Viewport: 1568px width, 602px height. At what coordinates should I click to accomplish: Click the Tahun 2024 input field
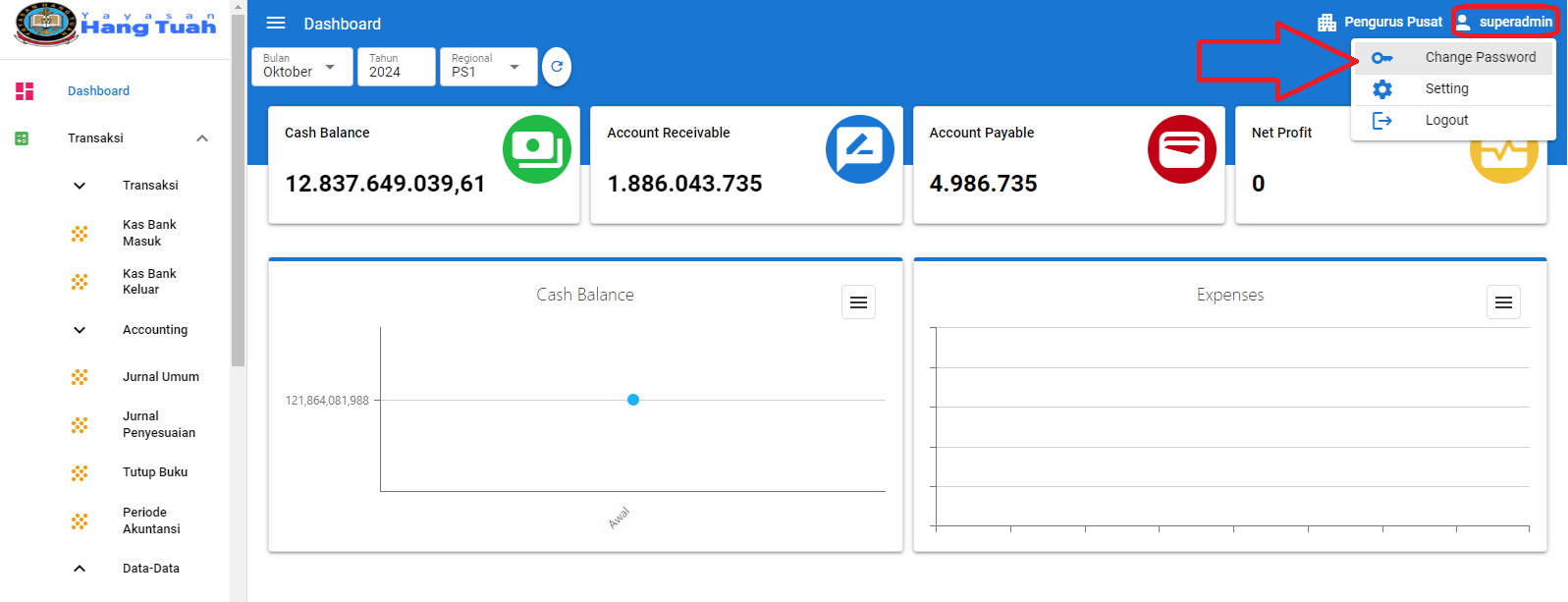tap(396, 67)
